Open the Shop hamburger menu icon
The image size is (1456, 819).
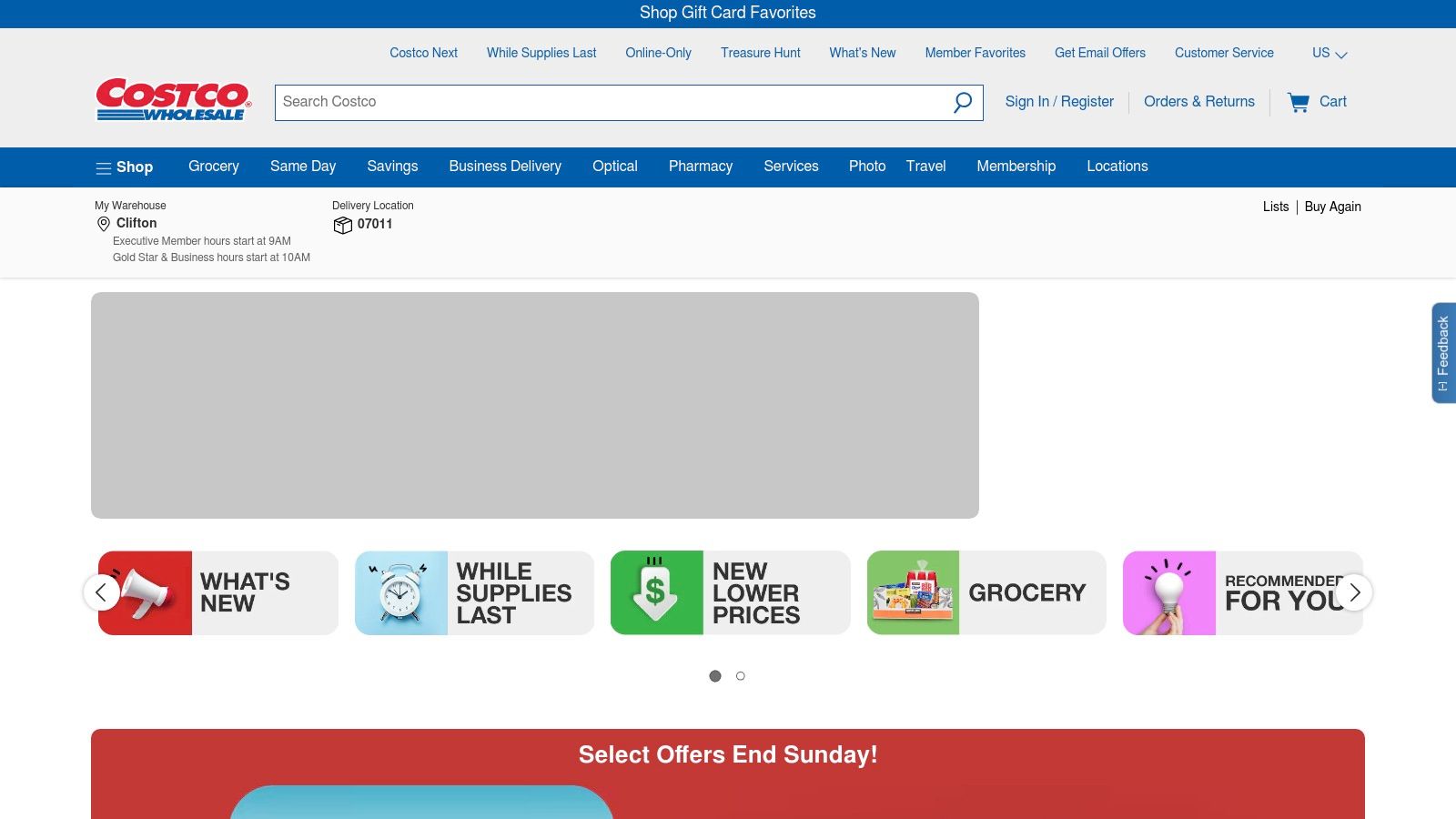pos(104,167)
